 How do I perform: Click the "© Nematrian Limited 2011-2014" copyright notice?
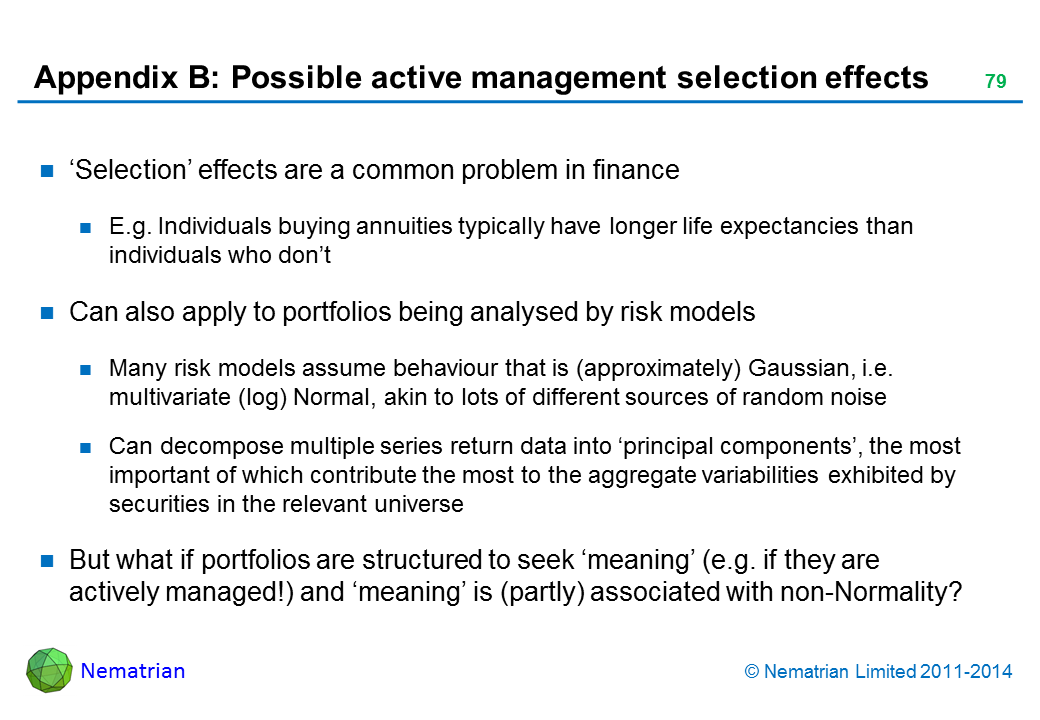tap(878, 672)
